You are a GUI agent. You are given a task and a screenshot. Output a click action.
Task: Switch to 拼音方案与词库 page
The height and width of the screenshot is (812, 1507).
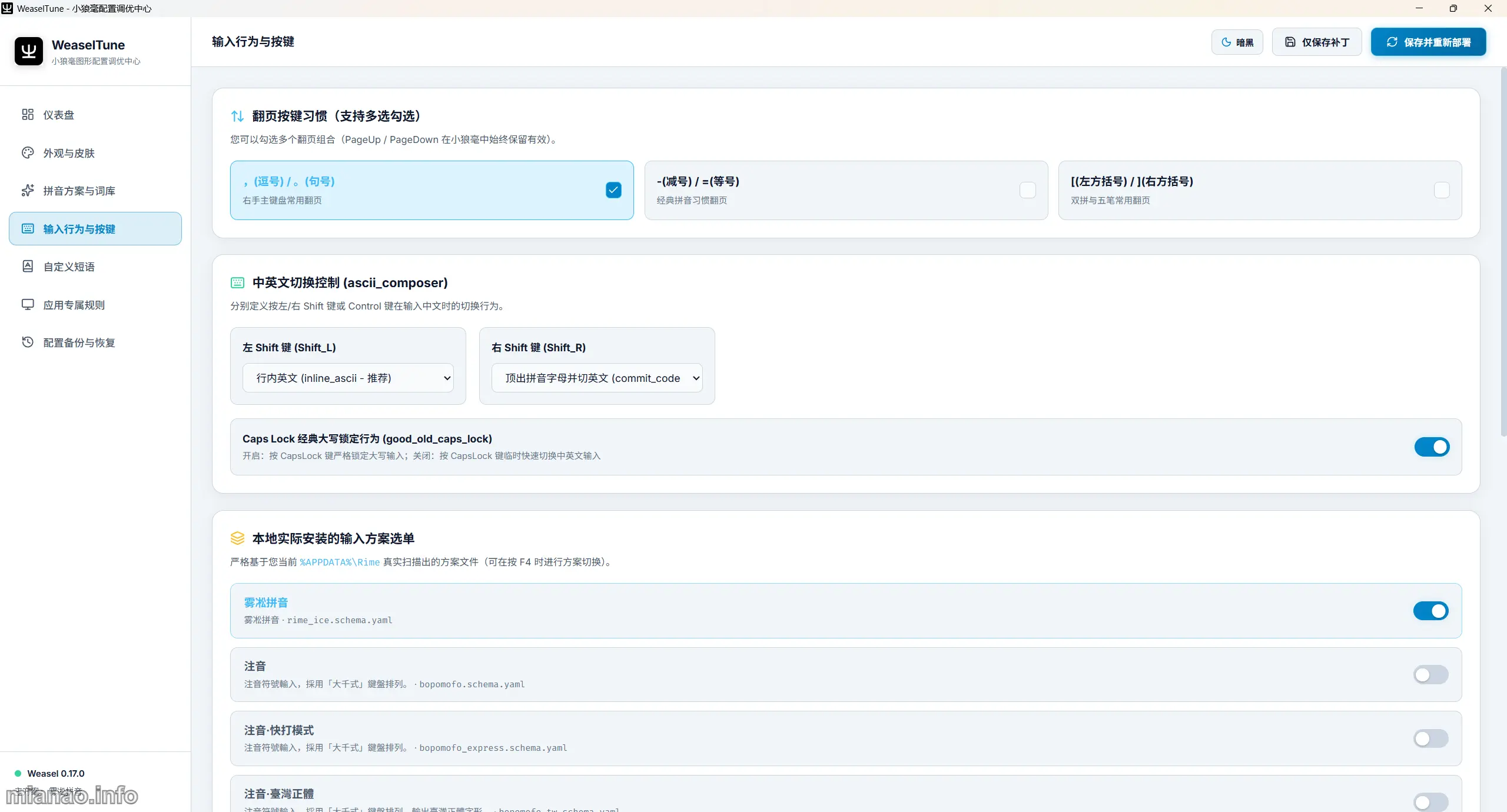pyautogui.click(x=95, y=191)
